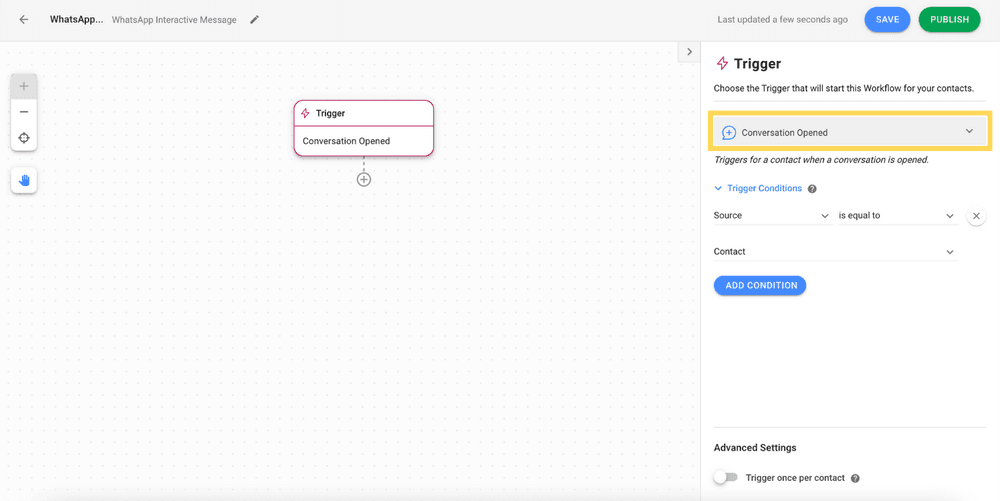The width and height of the screenshot is (1000, 501).
Task: Zoom in on the workflow canvas
Action: point(24,86)
